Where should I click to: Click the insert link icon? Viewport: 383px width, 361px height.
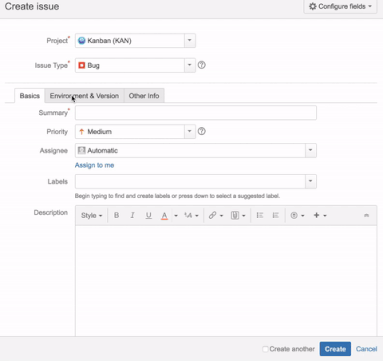click(212, 215)
